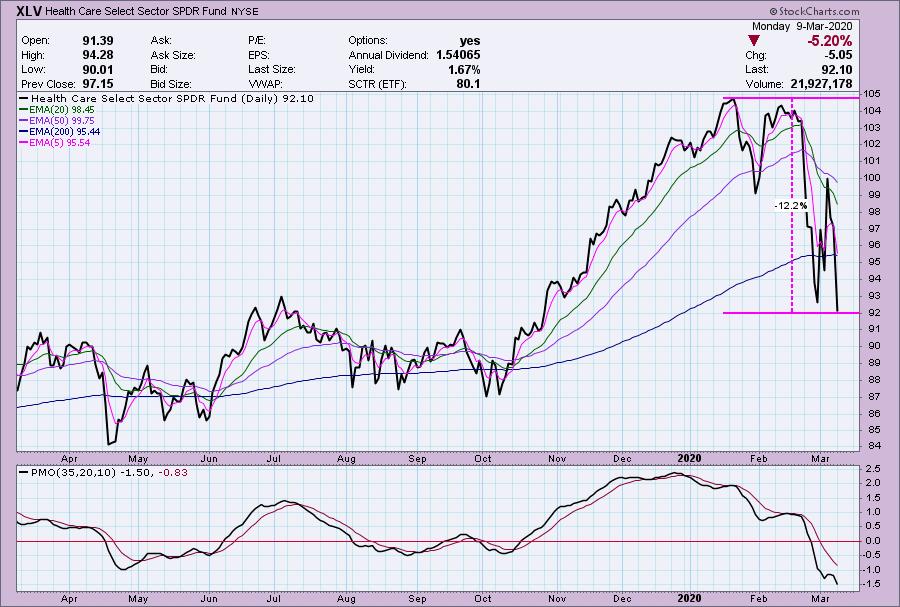Select the Last Size label
Viewport: 900px width, 607px height.
[271, 69]
